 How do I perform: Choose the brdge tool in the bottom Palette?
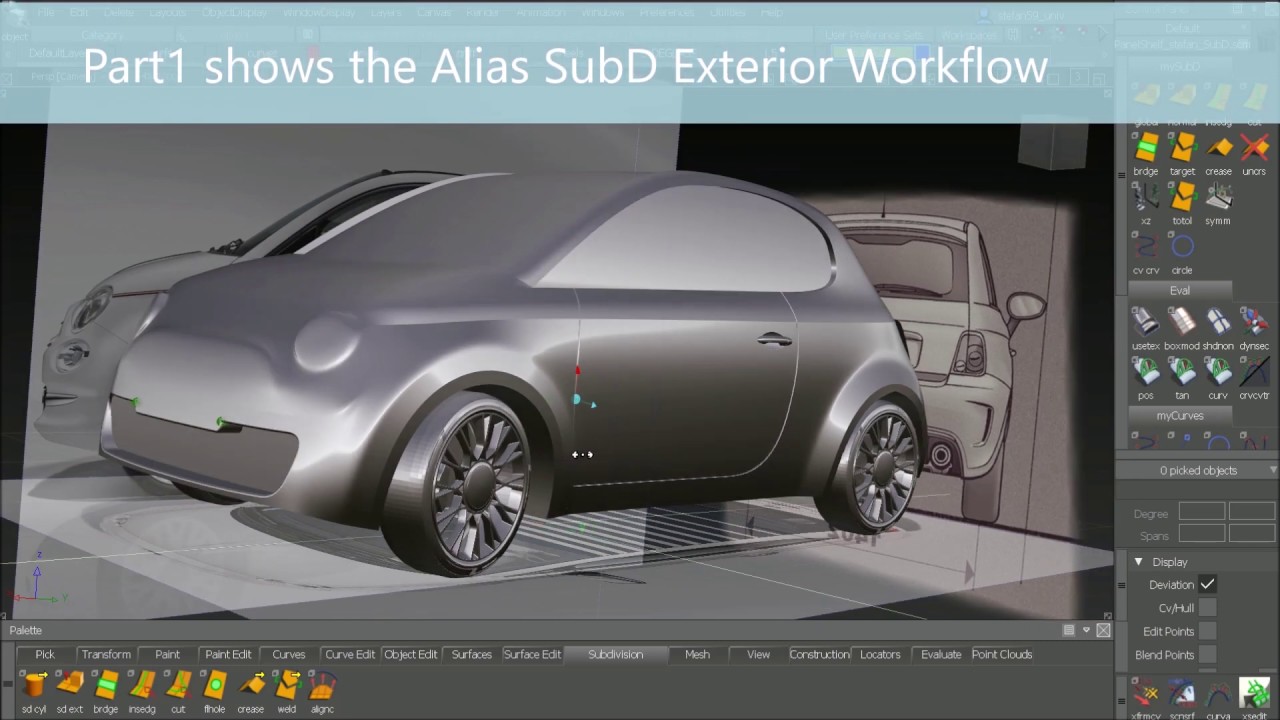(x=106, y=686)
